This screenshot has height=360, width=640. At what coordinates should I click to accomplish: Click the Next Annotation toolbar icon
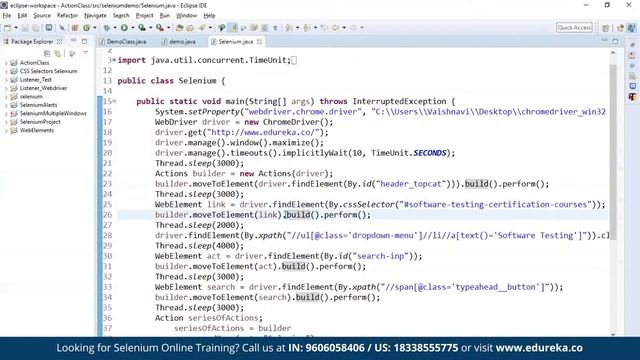289,28
